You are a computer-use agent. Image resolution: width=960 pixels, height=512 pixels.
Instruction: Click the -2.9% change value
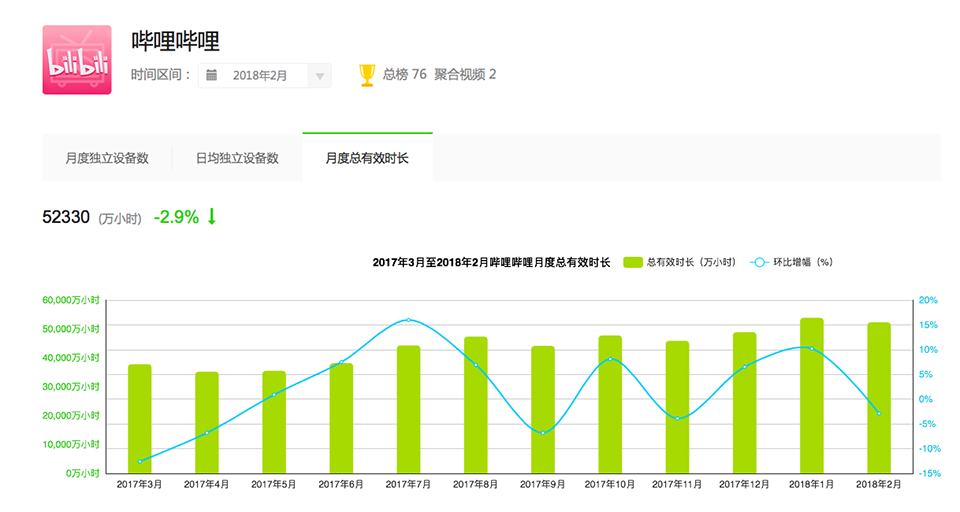click(x=176, y=217)
